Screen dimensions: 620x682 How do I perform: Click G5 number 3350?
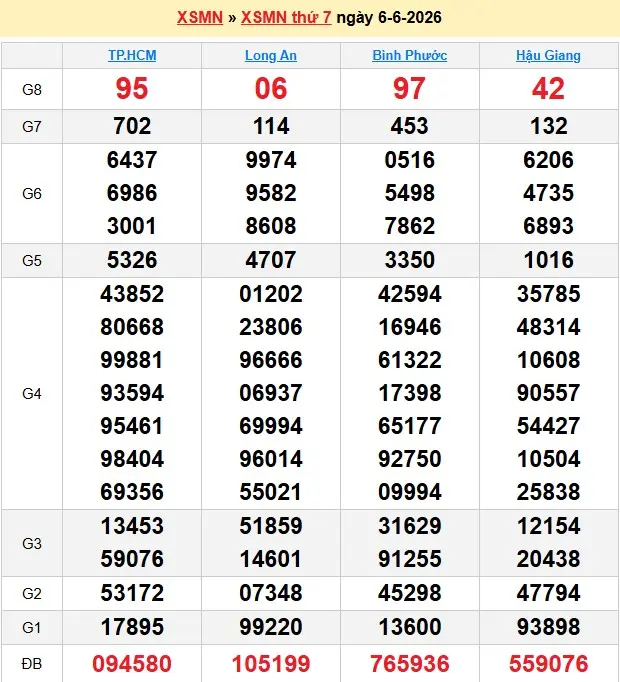(409, 260)
